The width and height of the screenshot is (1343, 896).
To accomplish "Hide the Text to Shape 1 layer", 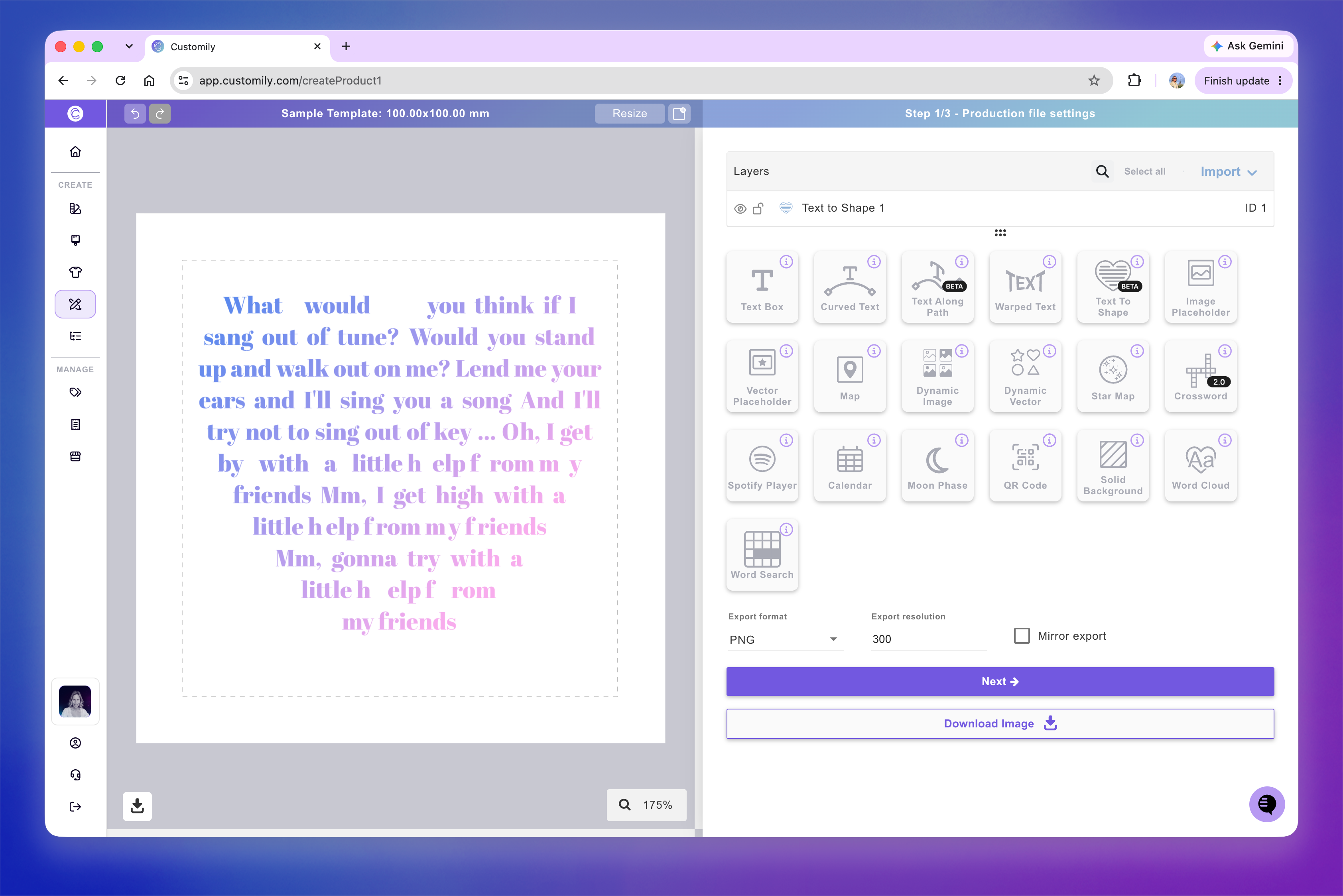I will [x=740, y=208].
